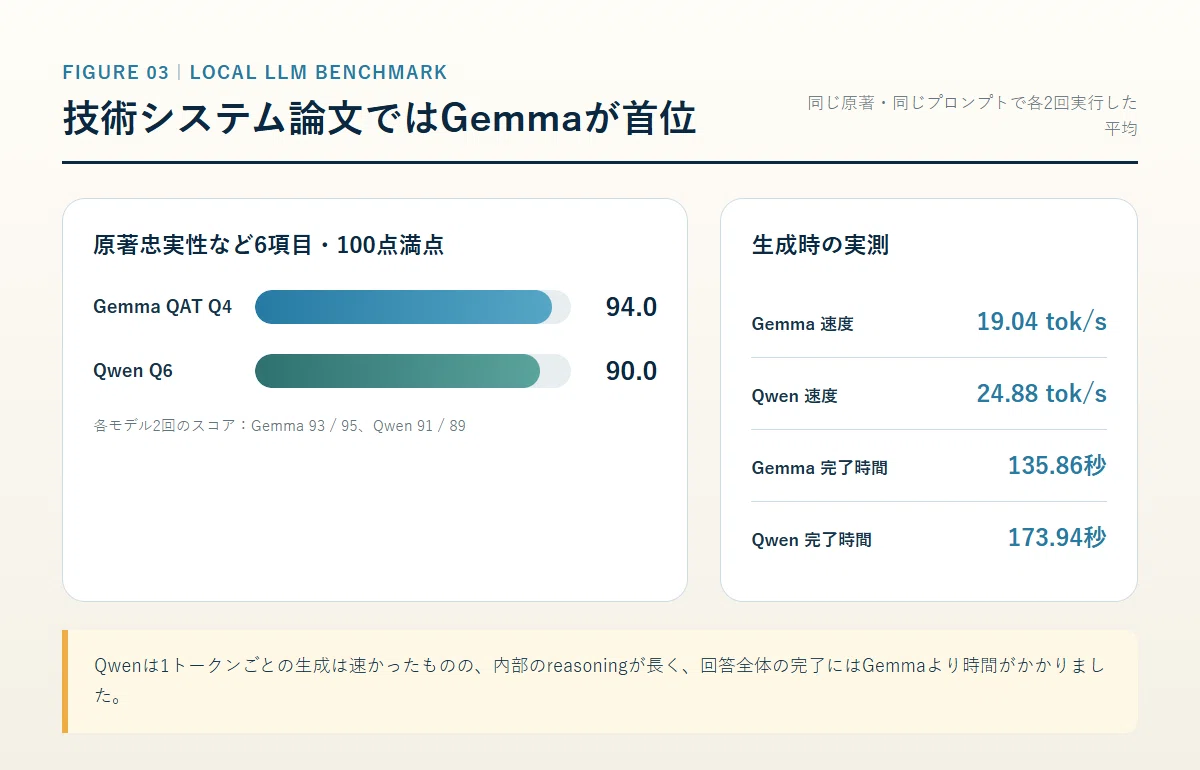
Task: Click the score value 90.0
Action: click(x=631, y=371)
